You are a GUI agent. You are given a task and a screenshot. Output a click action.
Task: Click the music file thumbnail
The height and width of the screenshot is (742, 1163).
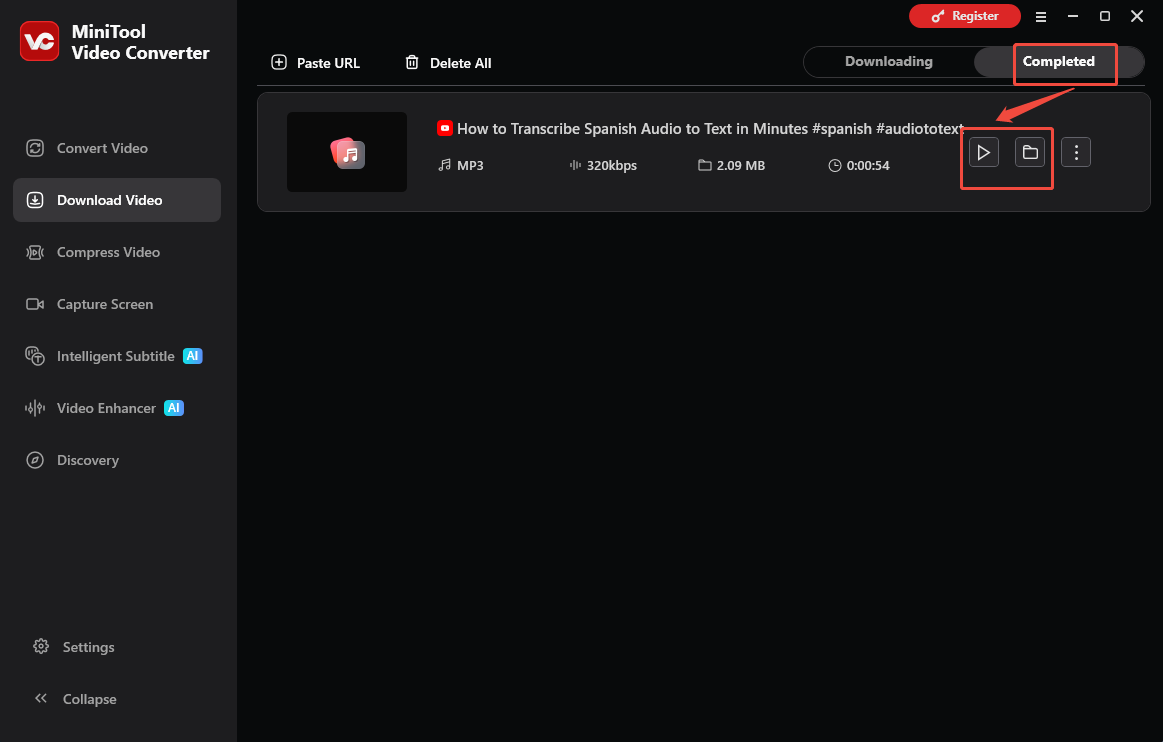pos(347,152)
